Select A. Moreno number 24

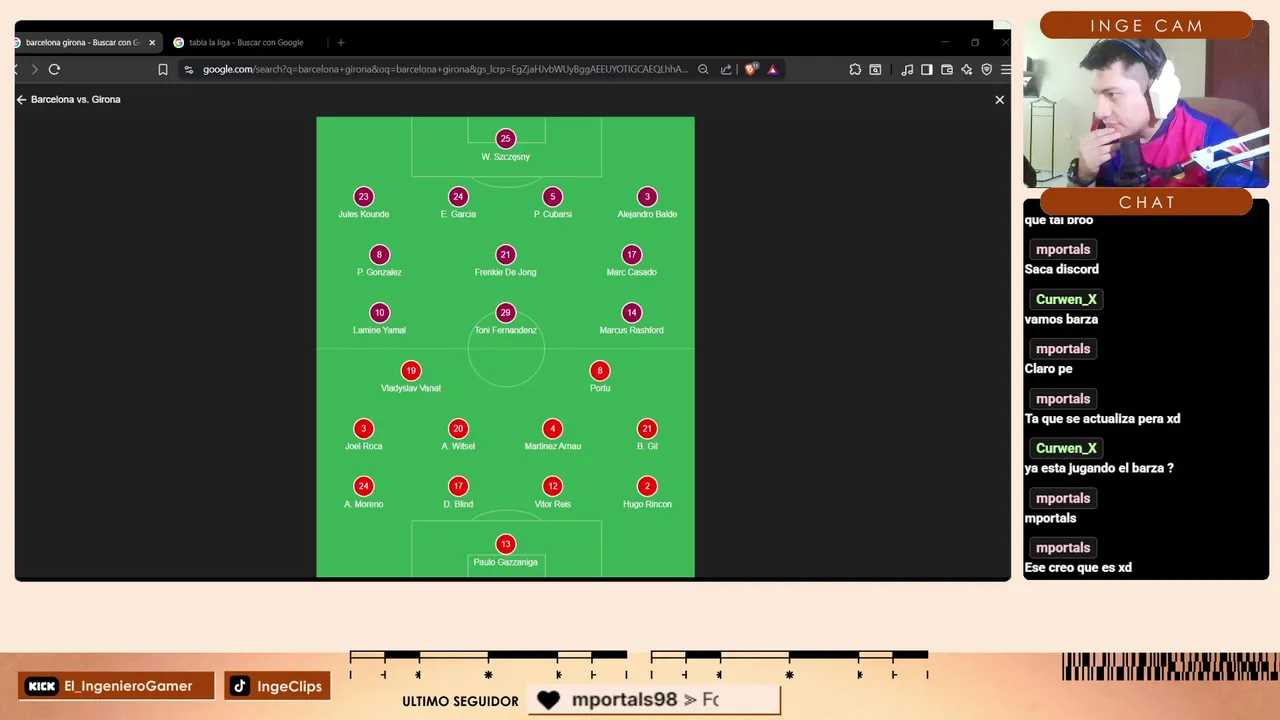pyautogui.click(x=363, y=493)
